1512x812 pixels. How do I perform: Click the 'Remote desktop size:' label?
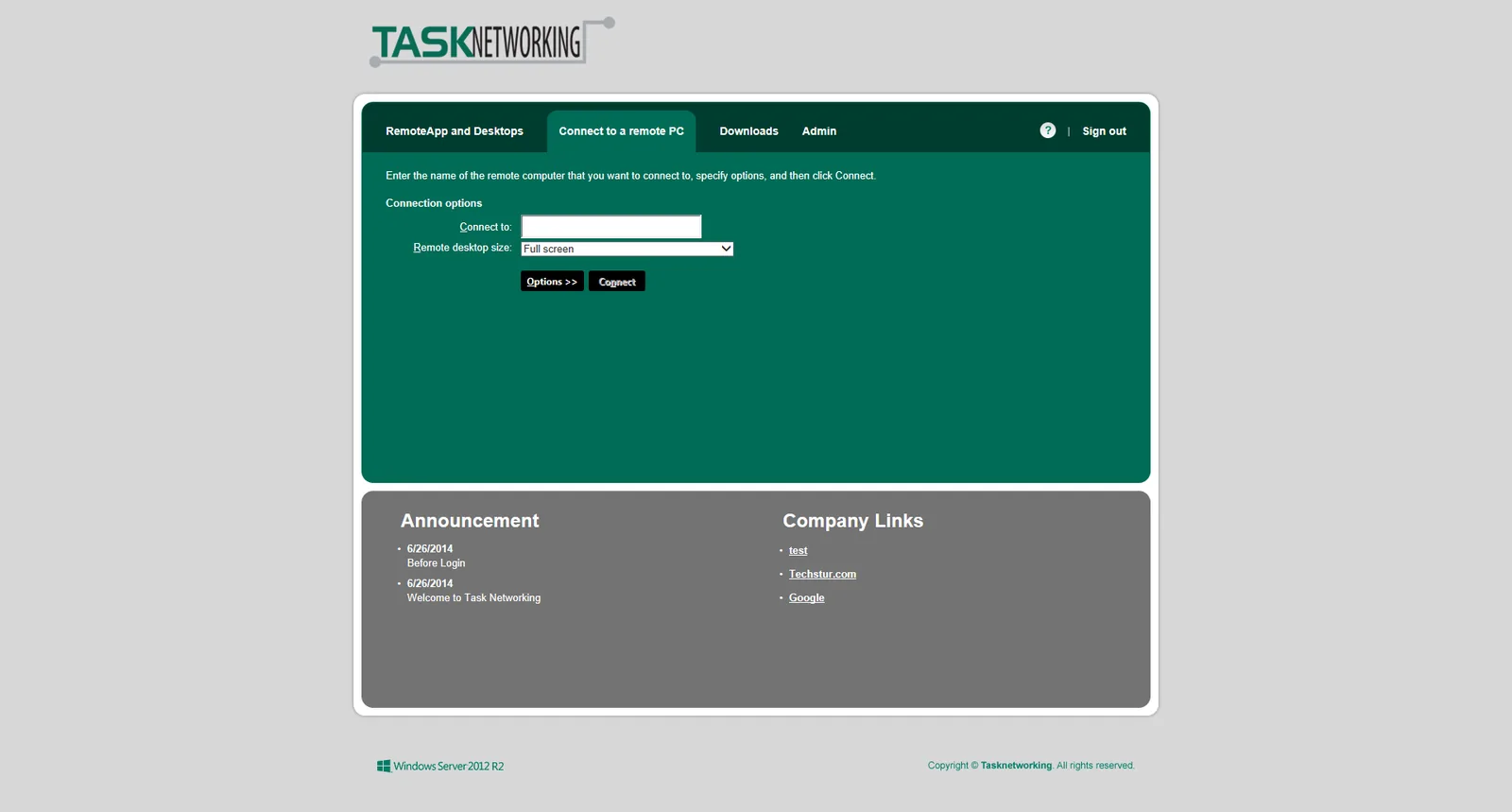(x=462, y=248)
